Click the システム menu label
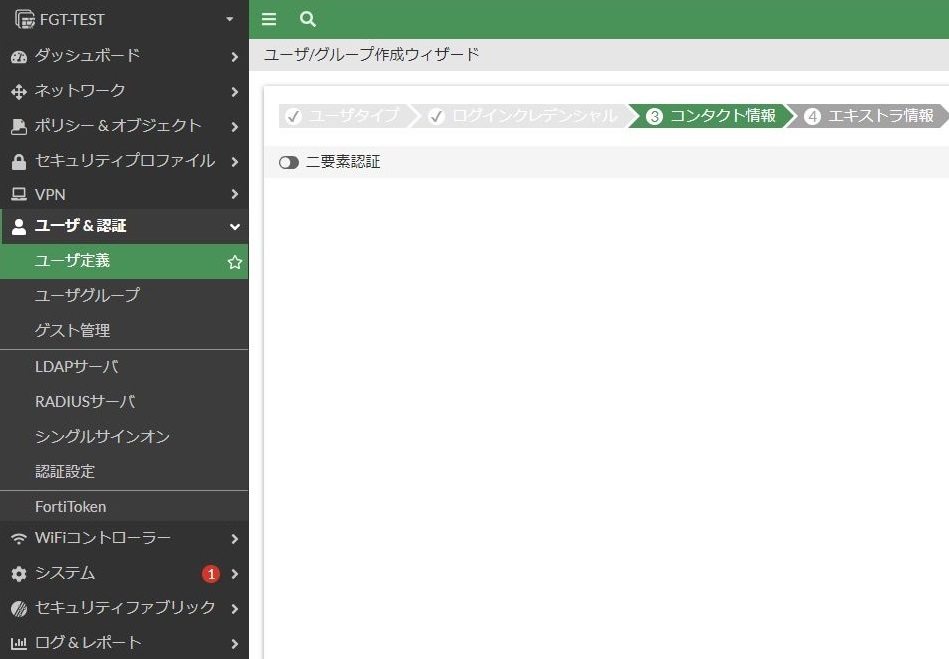 pyautogui.click(x=65, y=573)
